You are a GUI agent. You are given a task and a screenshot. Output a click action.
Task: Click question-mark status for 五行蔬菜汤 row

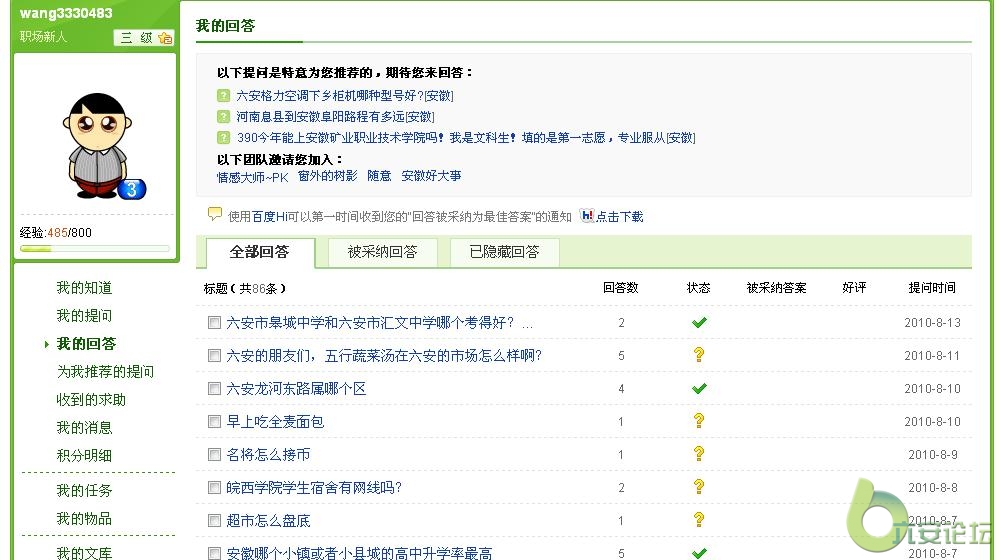tap(699, 354)
